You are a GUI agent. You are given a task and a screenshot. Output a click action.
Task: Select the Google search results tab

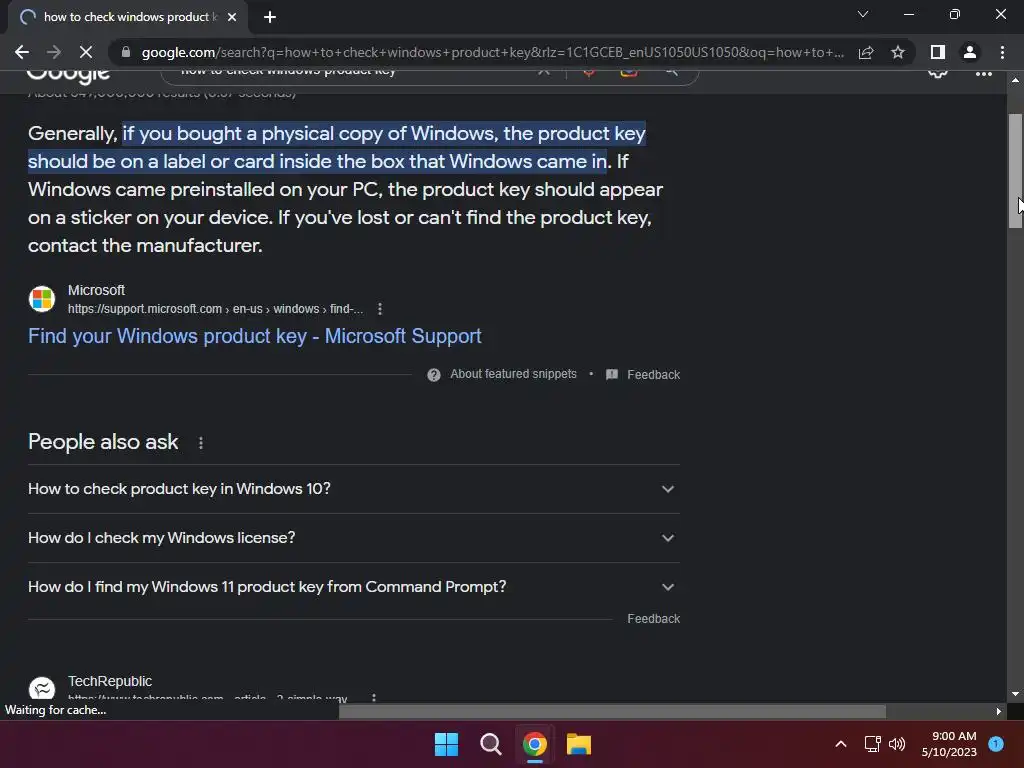[127, 17]
